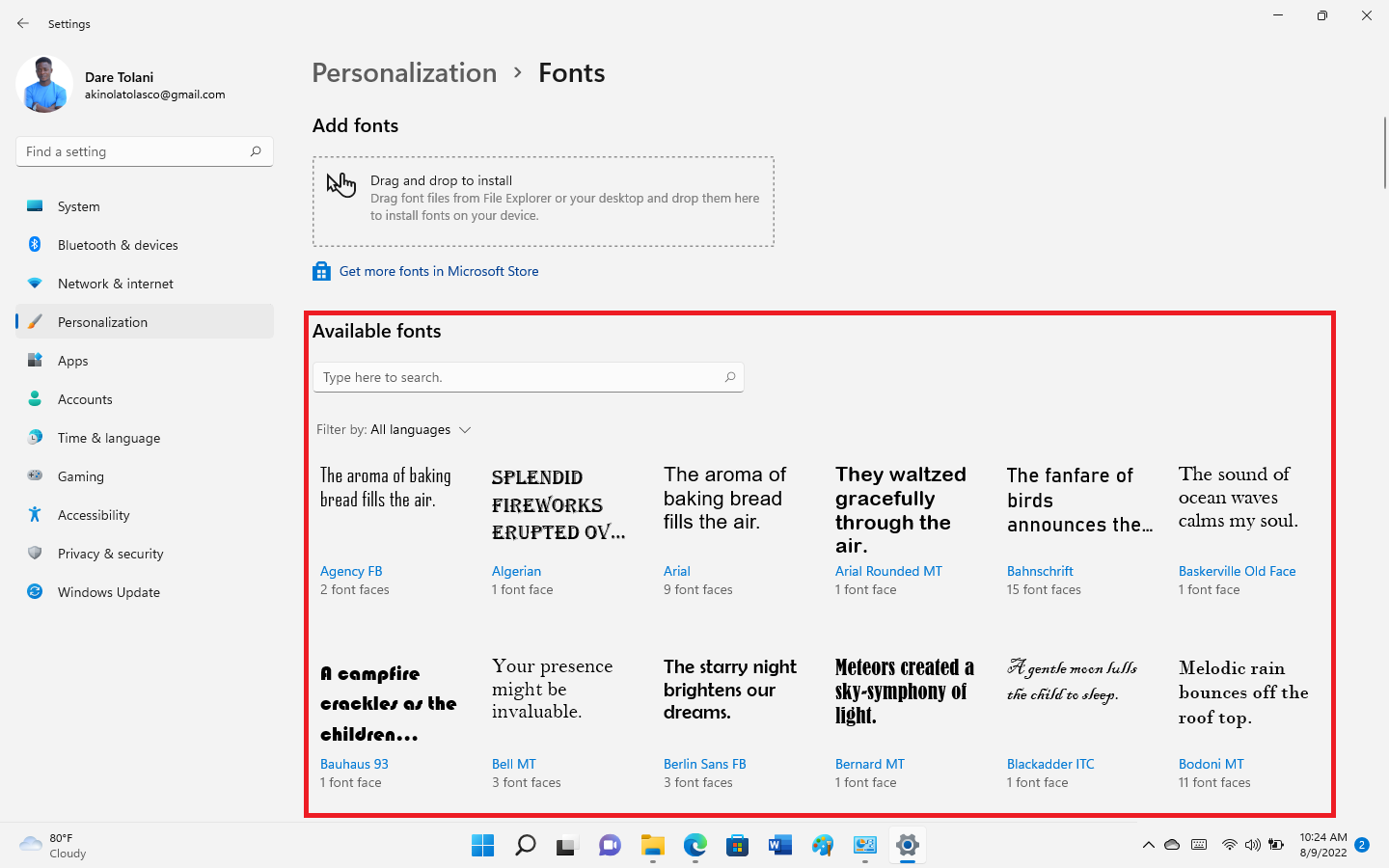Open the Bauhaus 93 font
Screen dimensions: 1389x868
(x=354, y=765)
